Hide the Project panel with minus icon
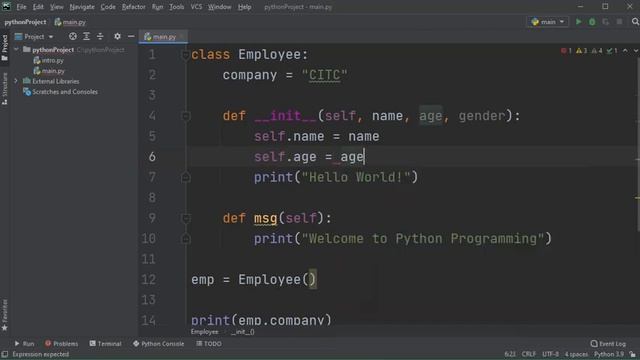The height and width of the screenshot is (360, 640). coord(131,36)
